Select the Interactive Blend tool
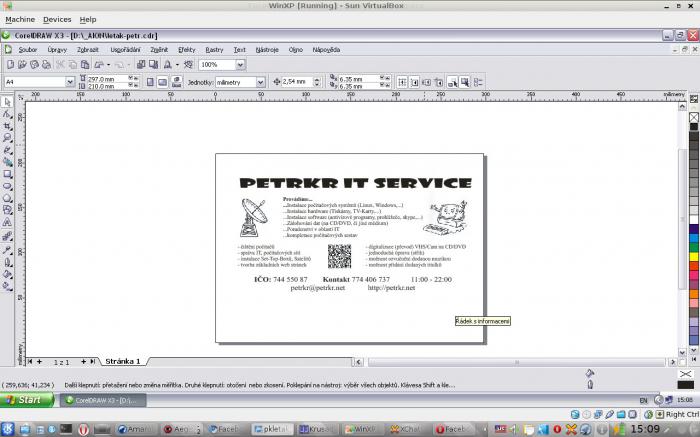The width and height of the screenshot is (700, 437). tap(7, 236)
